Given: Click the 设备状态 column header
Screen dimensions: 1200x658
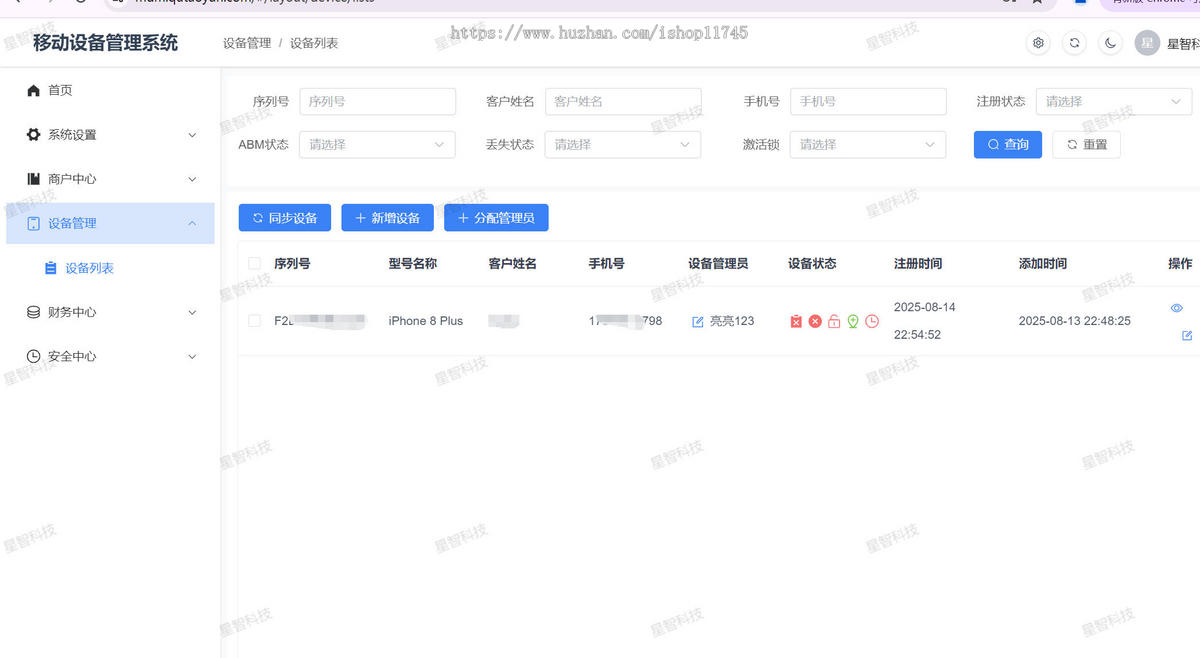Looking at the screenshot, I should coord(812,264).
